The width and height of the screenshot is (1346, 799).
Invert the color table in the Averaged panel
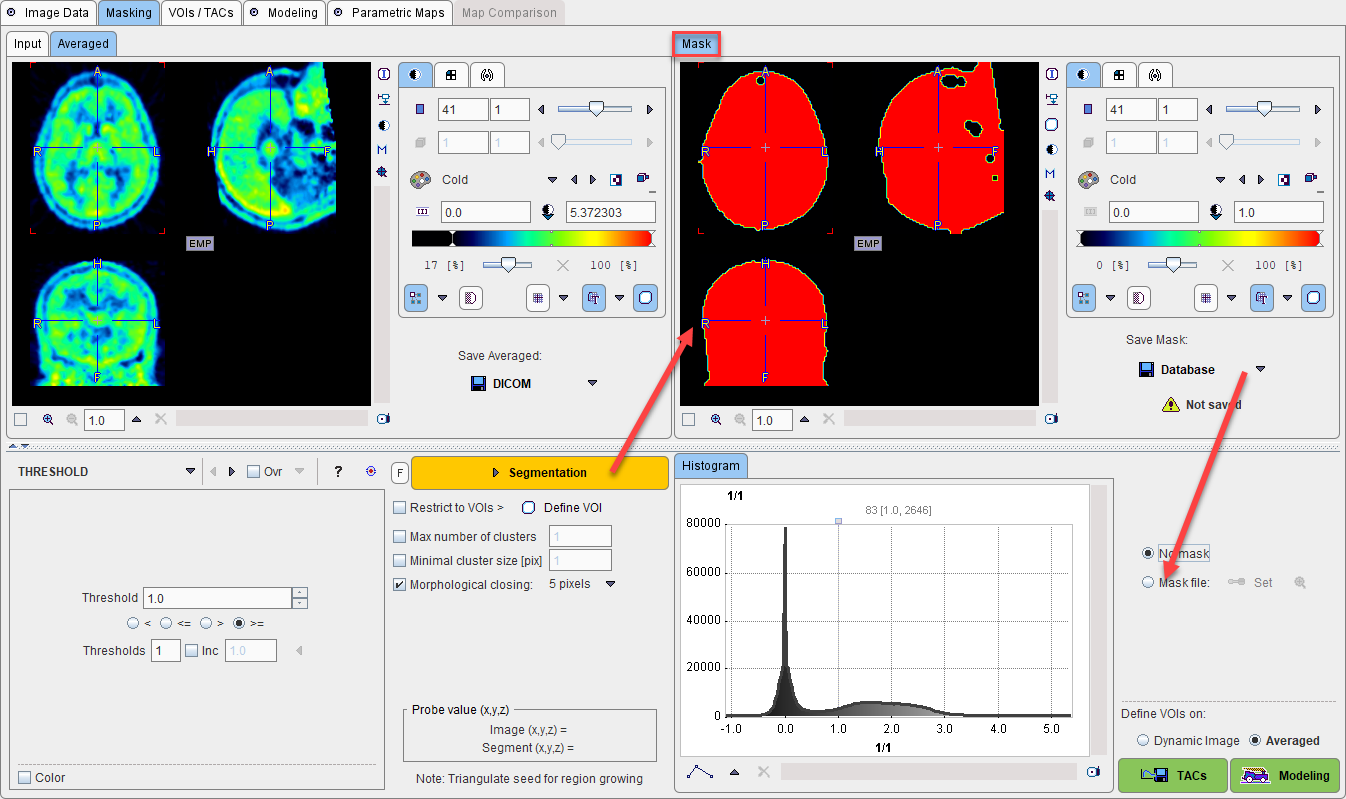point(617,180)
